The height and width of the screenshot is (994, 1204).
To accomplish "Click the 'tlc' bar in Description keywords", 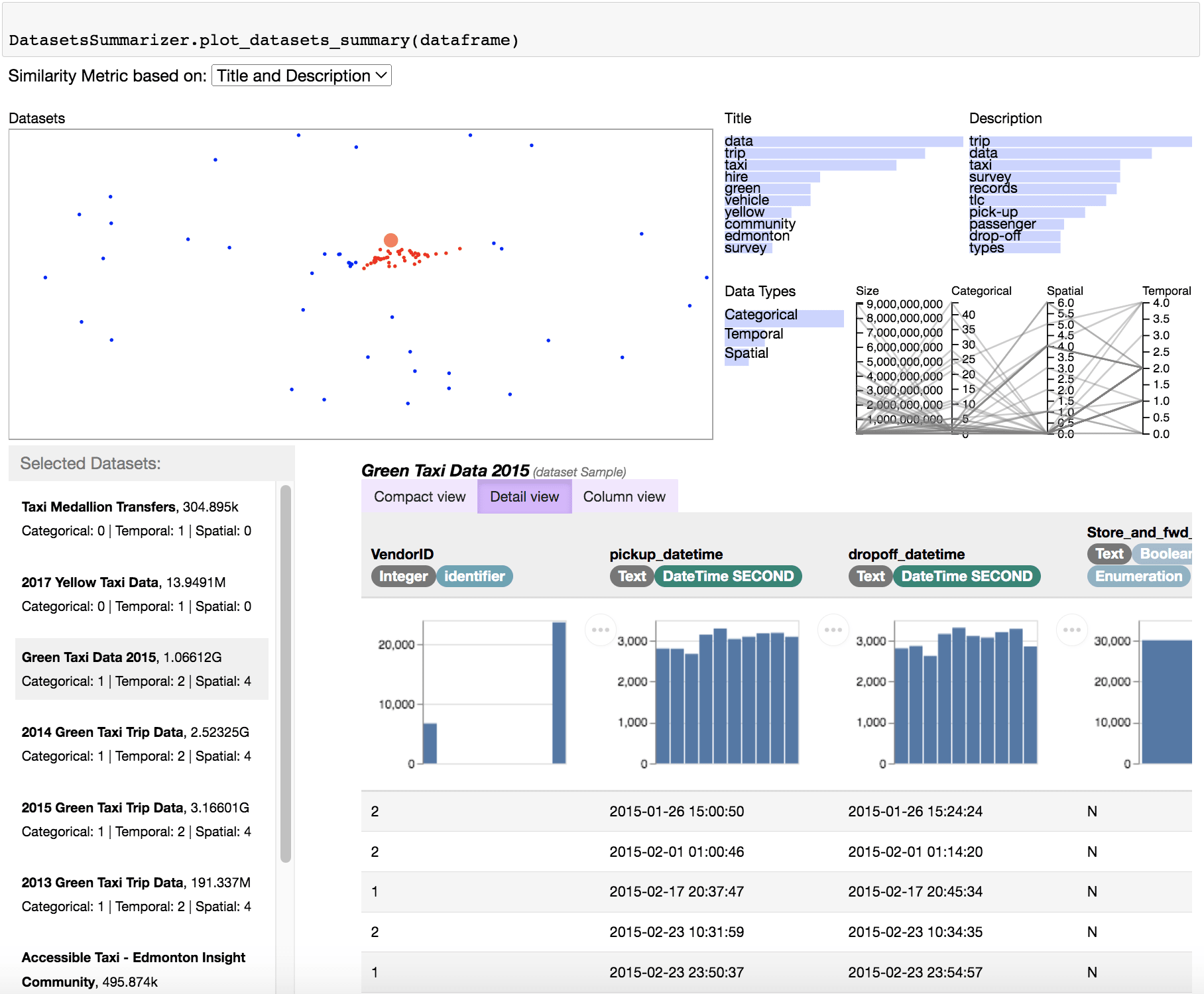I will tap(1038, 200).
